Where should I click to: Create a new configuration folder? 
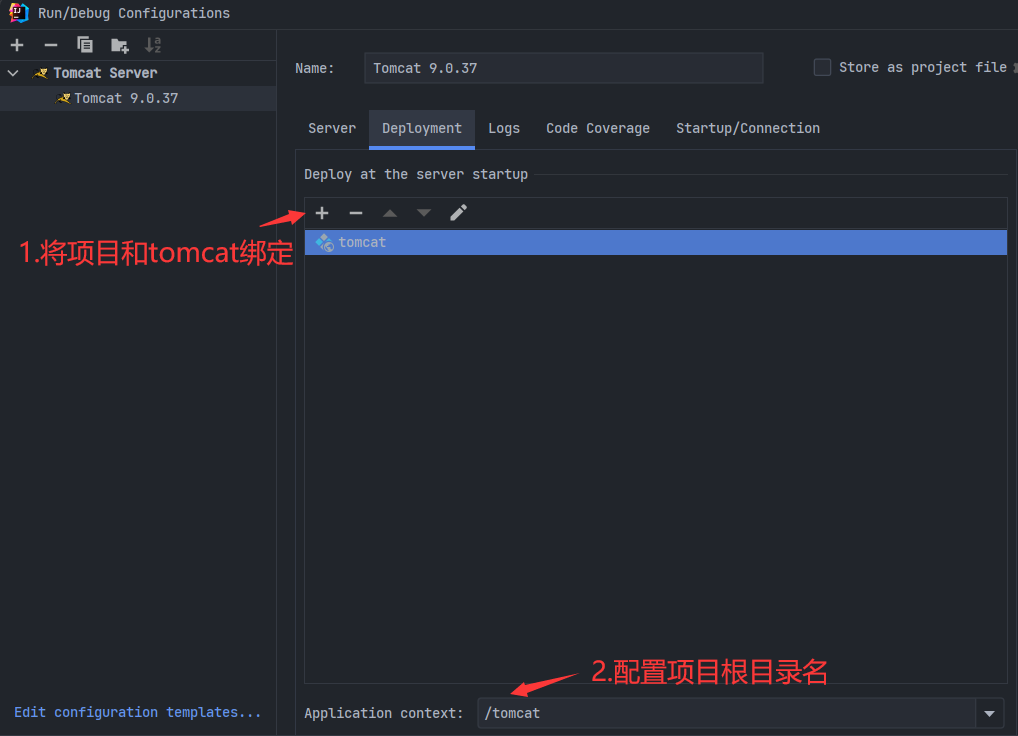point(119,45)
